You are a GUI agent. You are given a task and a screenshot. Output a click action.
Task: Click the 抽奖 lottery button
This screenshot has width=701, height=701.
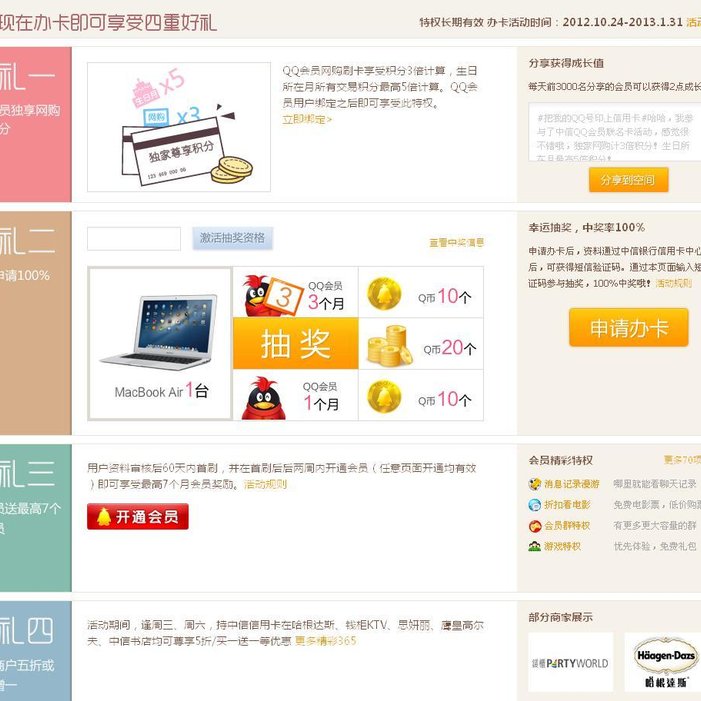296,343
